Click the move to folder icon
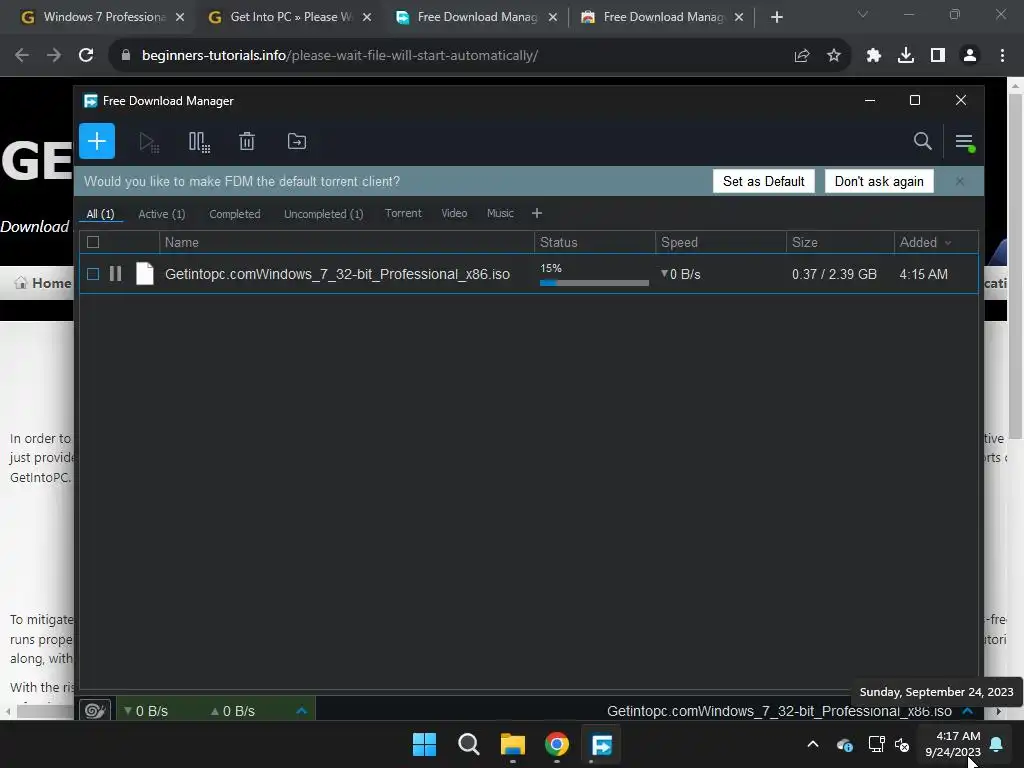This screenshot has height=768, width=1024. click(296, 141)
